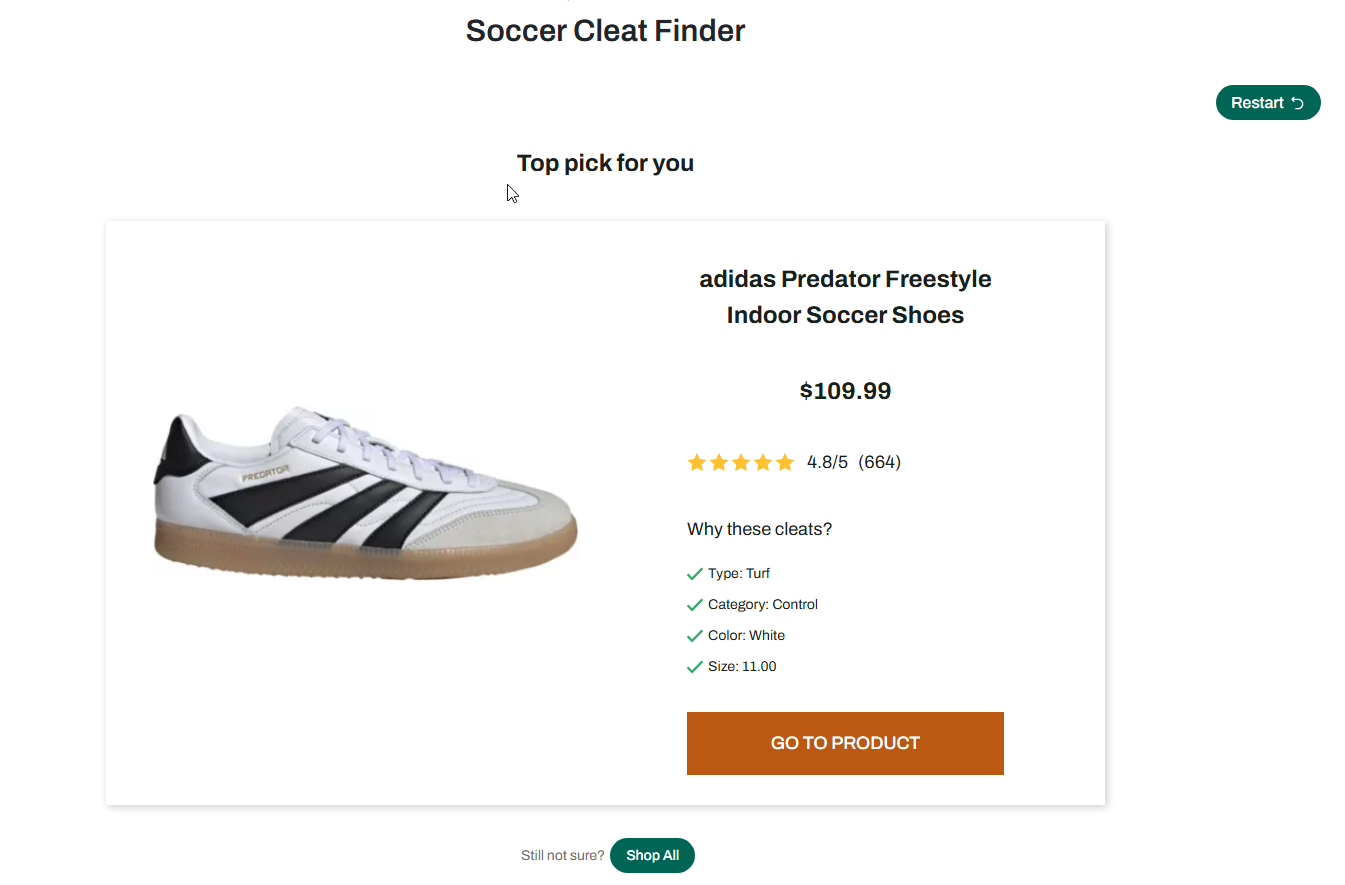Click the $109.99 price

tap(845, 391)
